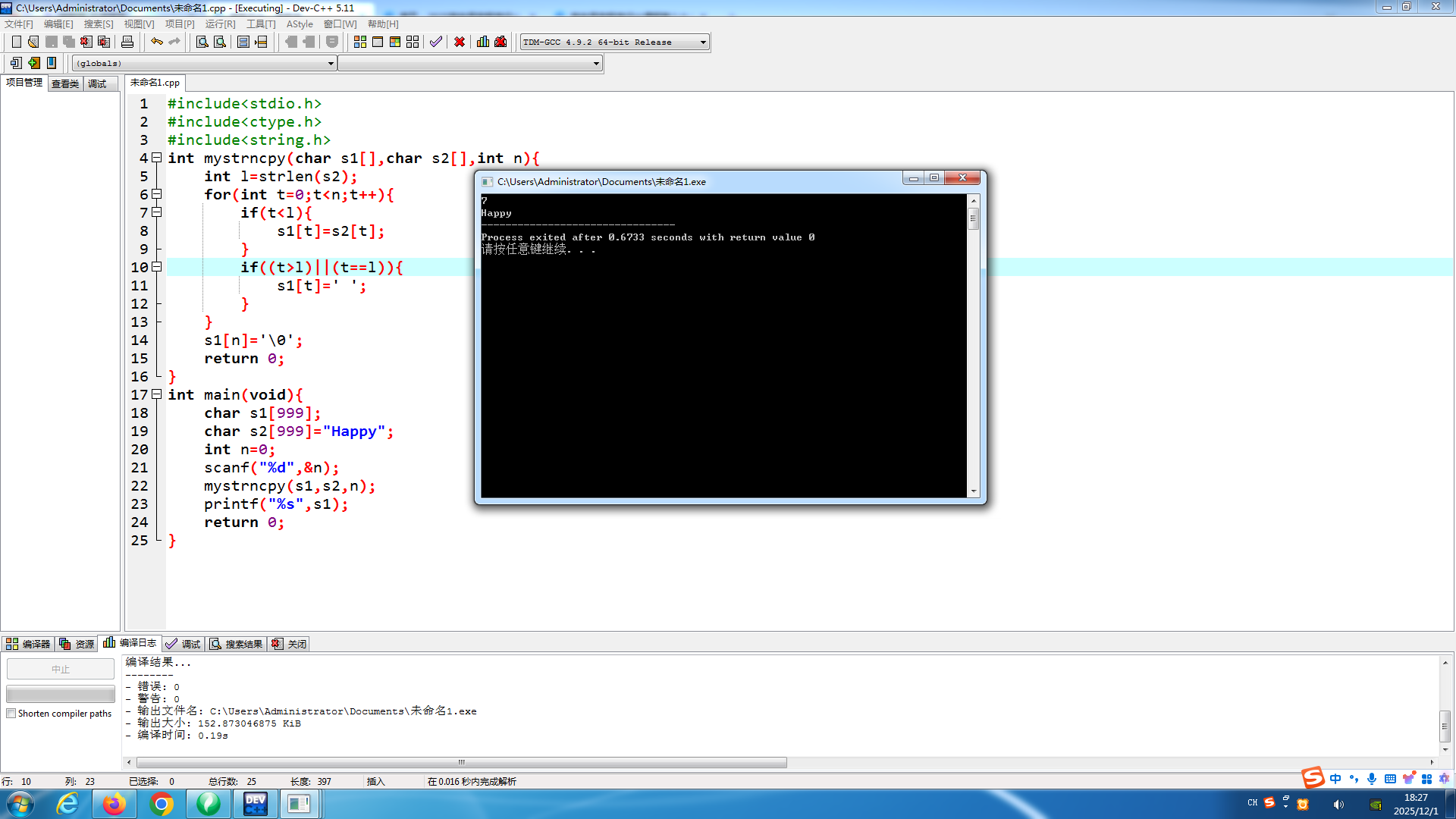Click the Compile icon with colored squares
The height and width of the screenshot is (819, 1456).
pos(360,42)
